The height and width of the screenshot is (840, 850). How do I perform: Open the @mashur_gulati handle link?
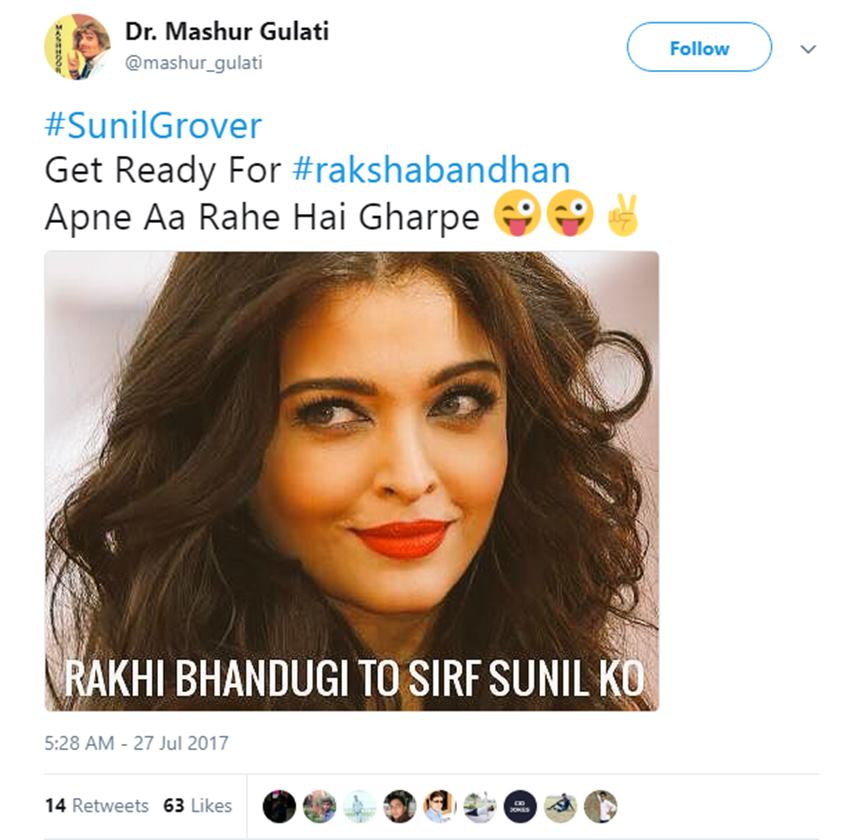(x=194, y=63)
